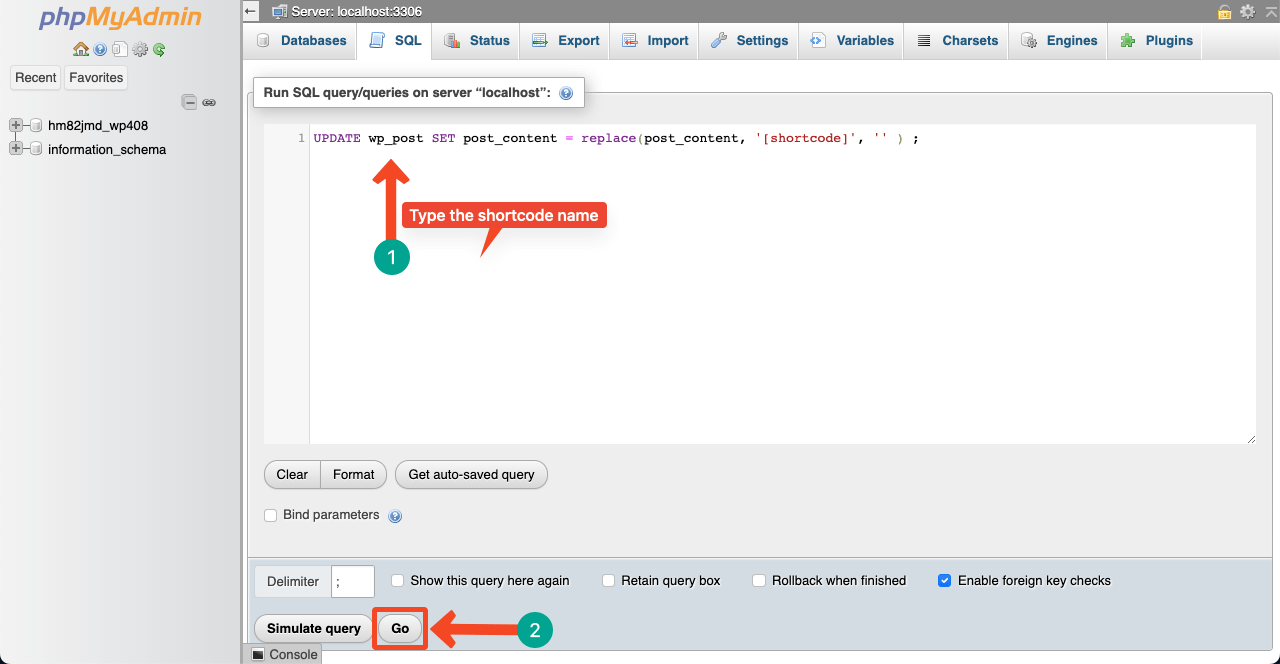Uncheck Enable foreign key checks

[x=944, y=580]
